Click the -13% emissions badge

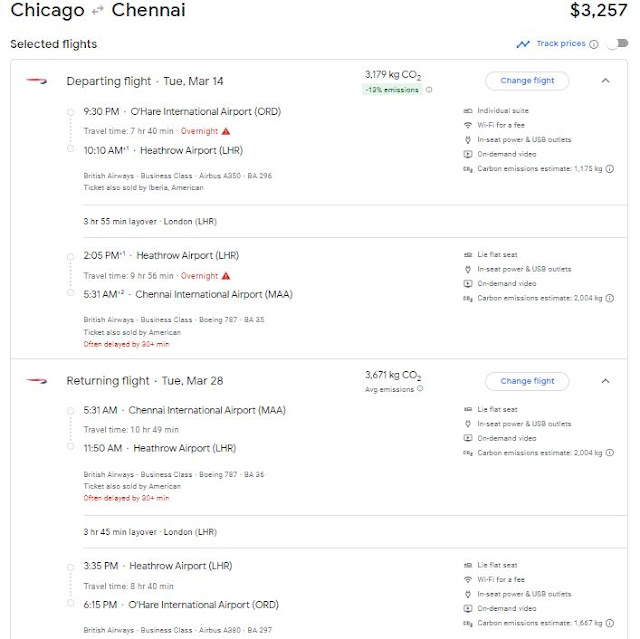(x=393, y=90)
